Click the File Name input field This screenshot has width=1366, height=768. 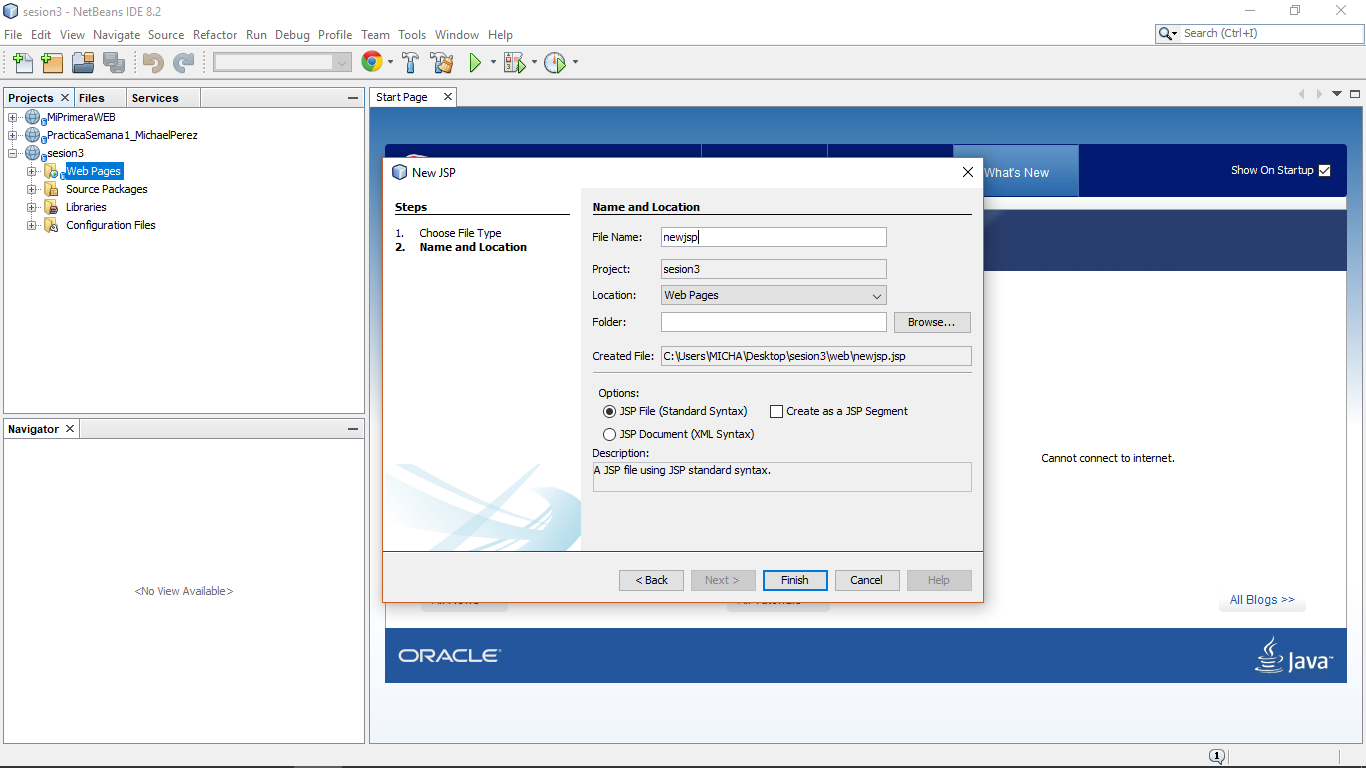[x=774, y=237]
